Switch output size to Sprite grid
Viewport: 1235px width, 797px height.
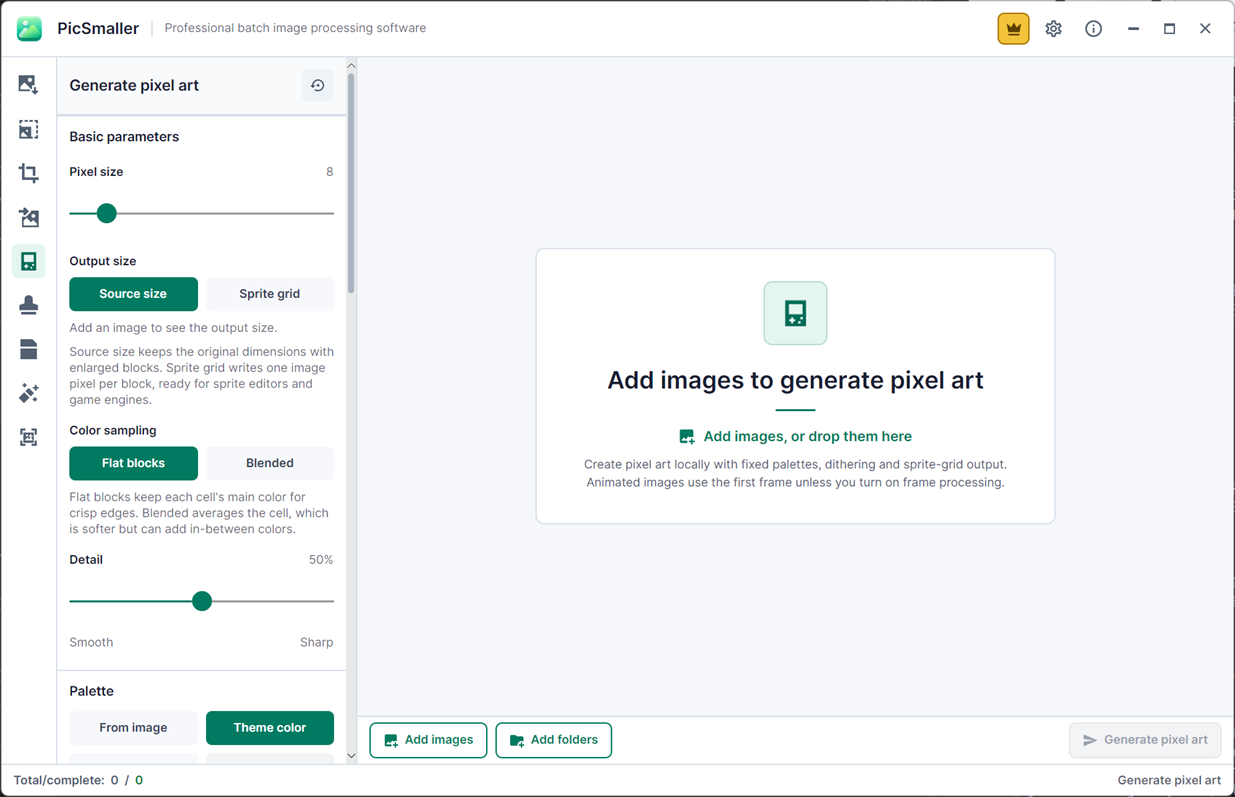coord(270,294)
